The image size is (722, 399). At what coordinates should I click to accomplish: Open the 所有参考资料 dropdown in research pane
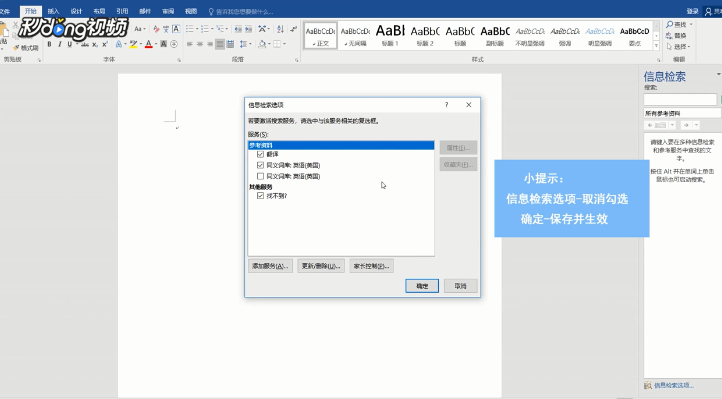(x=682, y=113)
